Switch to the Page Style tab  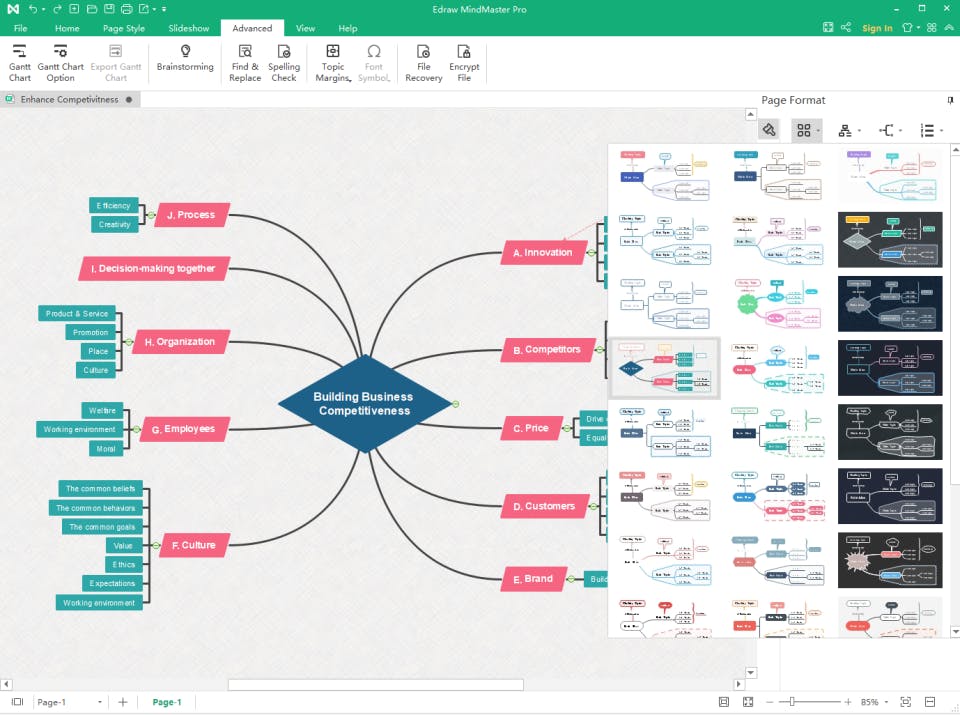pyautogui.click(x=124, y=28)
